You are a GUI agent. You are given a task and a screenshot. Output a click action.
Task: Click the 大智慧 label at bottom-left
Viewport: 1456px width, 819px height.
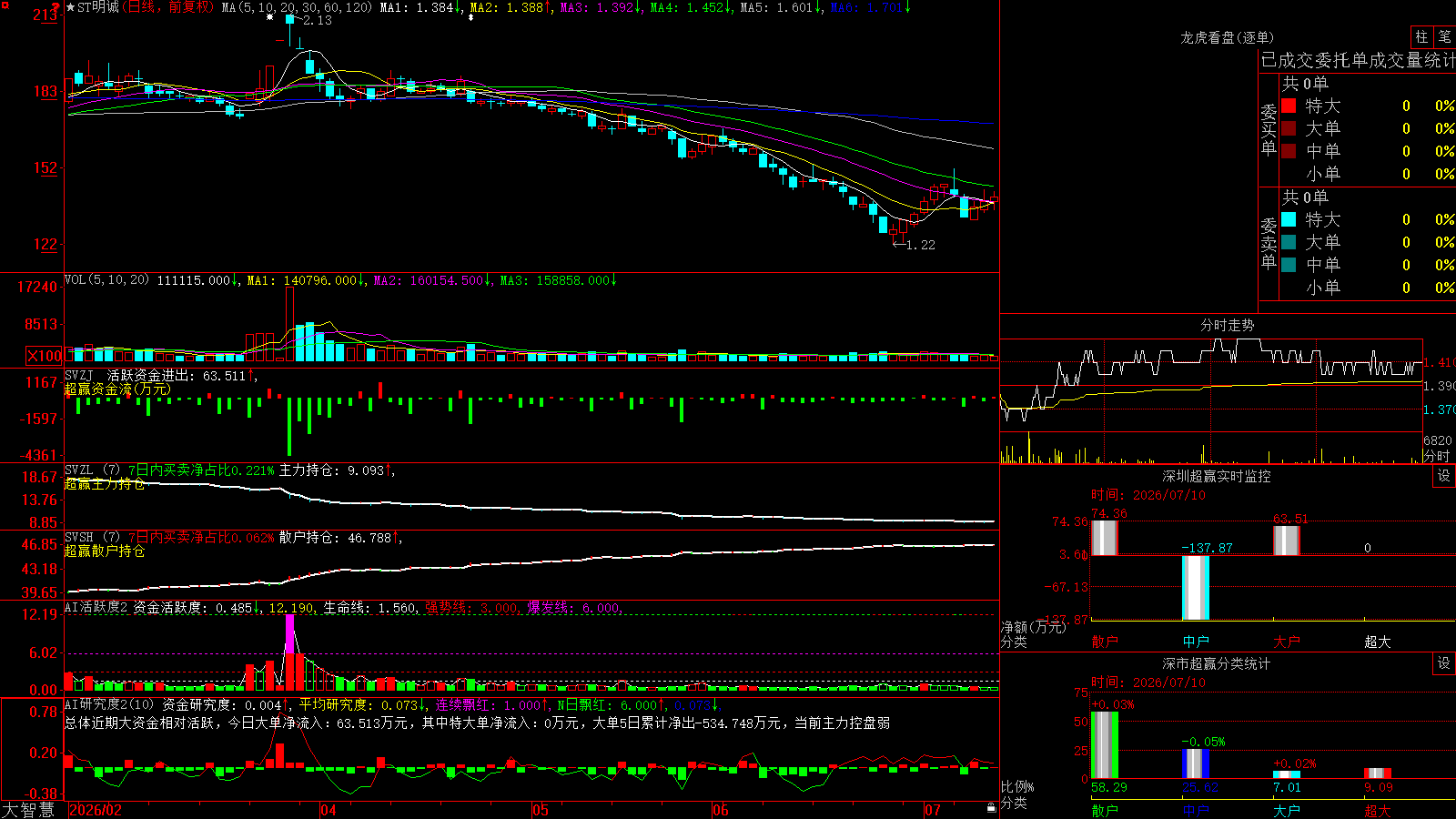(28, 810)
